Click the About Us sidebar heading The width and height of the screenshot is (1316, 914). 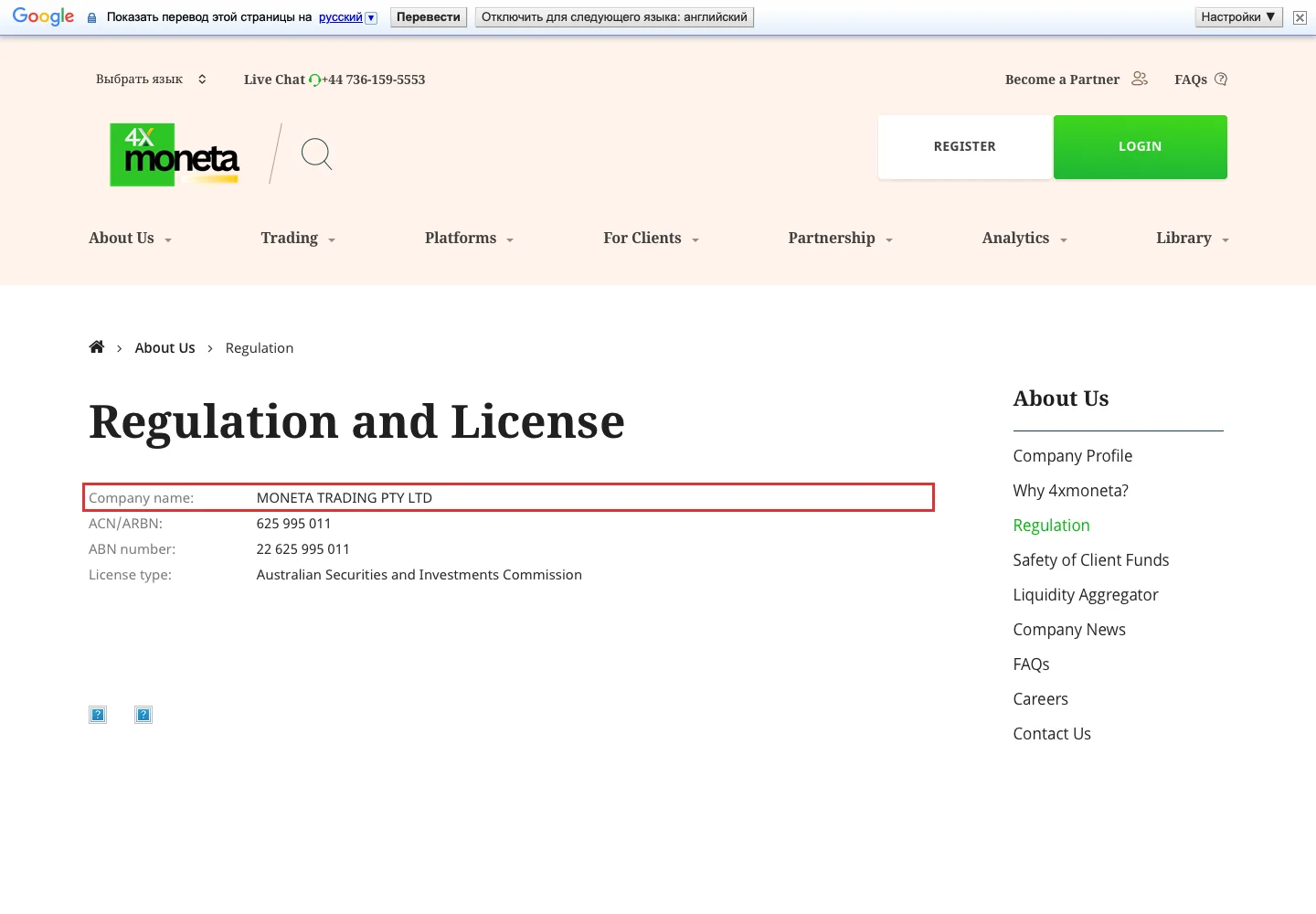[1060, 399]
